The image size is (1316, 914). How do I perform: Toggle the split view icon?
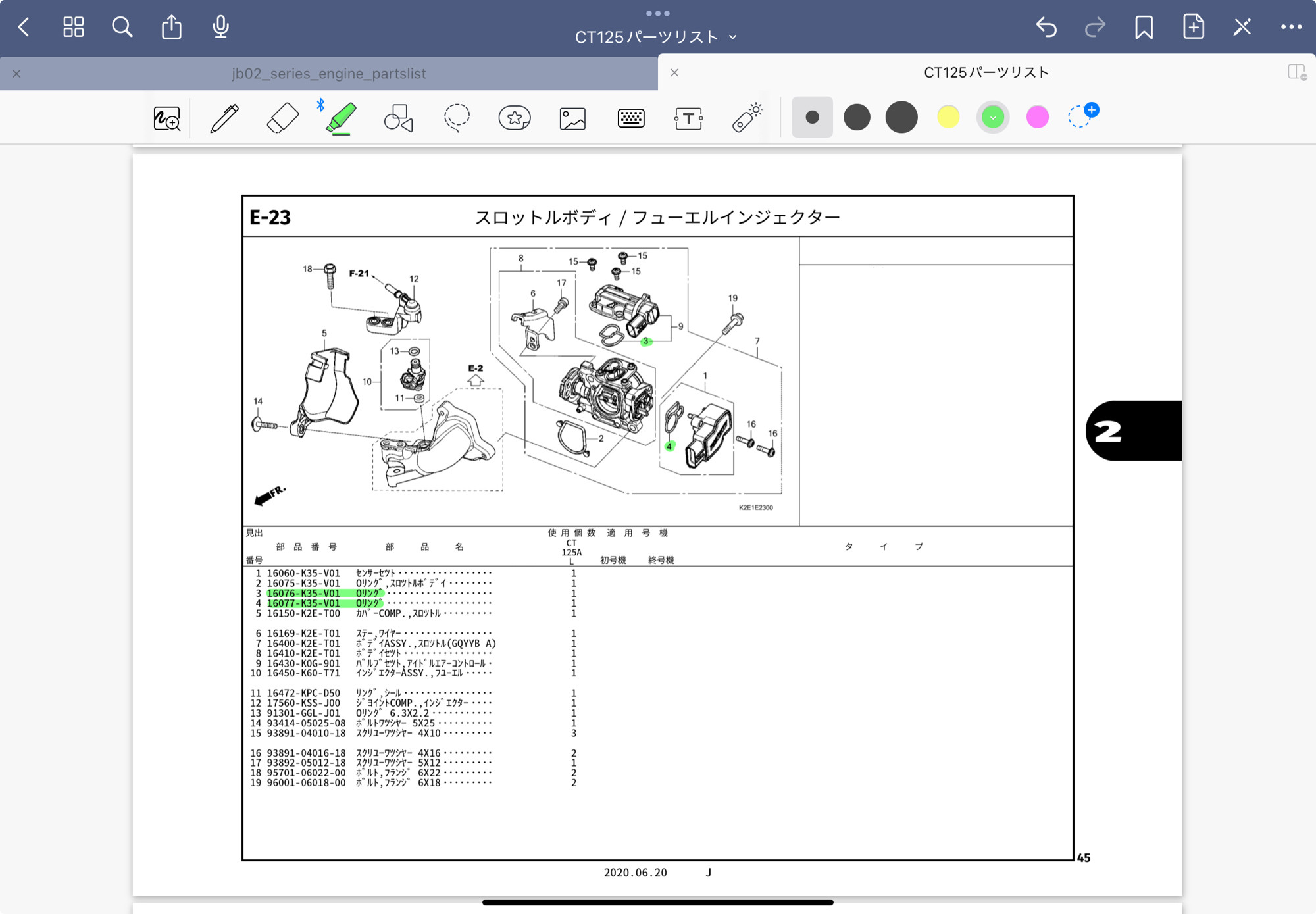pyautogui.click(x=1297, y=72)
